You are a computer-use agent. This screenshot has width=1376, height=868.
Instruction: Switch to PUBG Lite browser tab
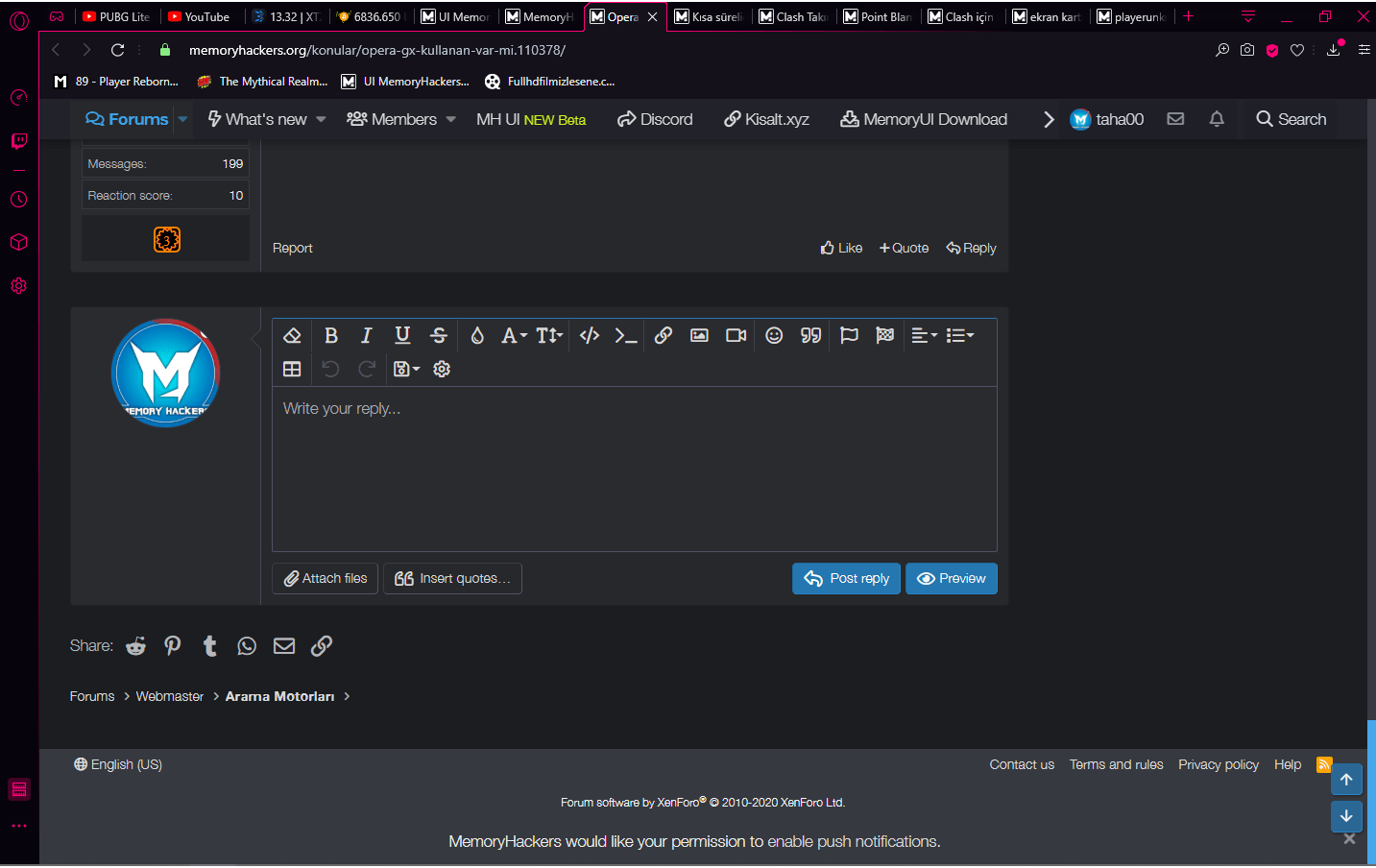(116, 16)
